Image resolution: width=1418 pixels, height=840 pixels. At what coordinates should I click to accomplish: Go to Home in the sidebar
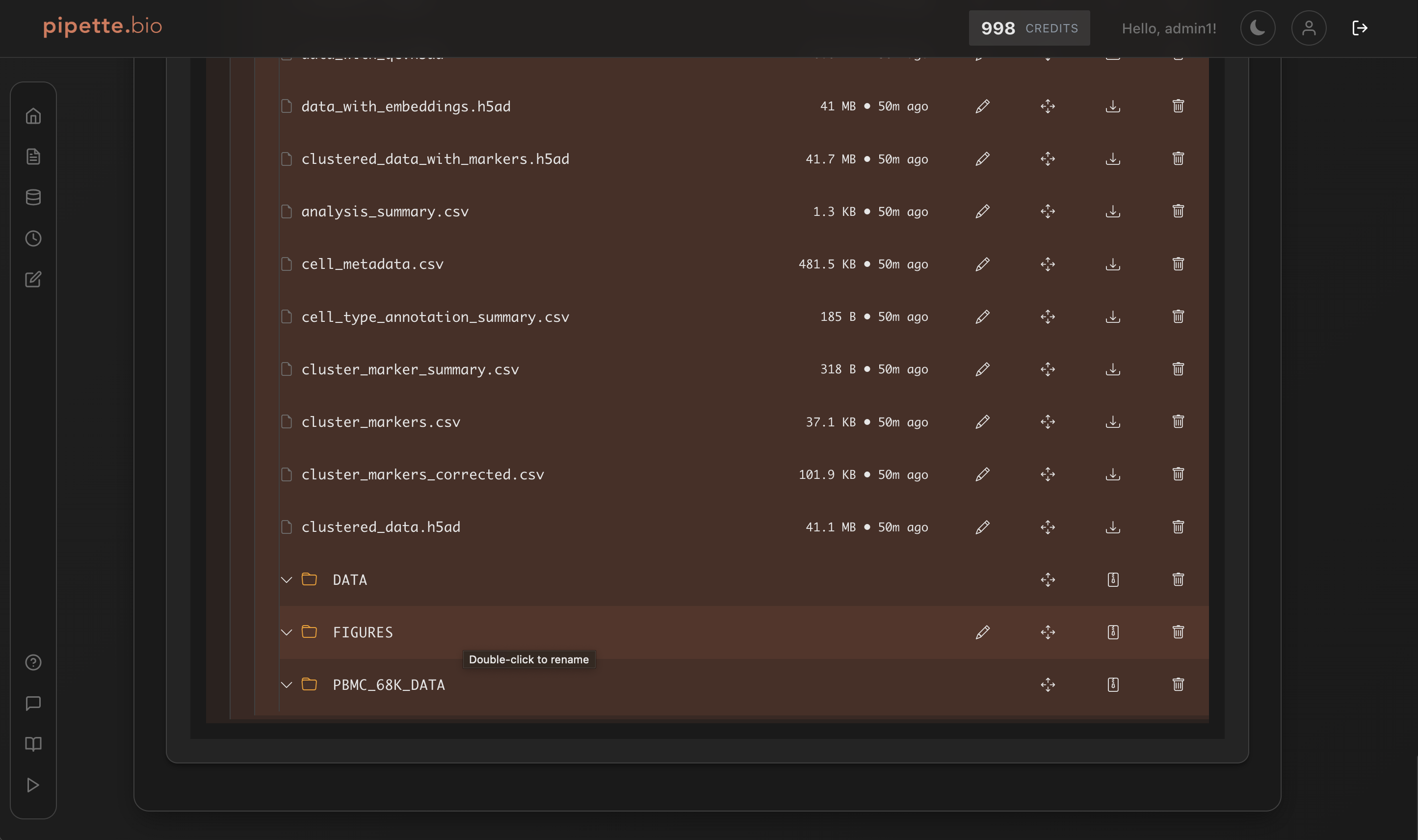pos(33,116)
